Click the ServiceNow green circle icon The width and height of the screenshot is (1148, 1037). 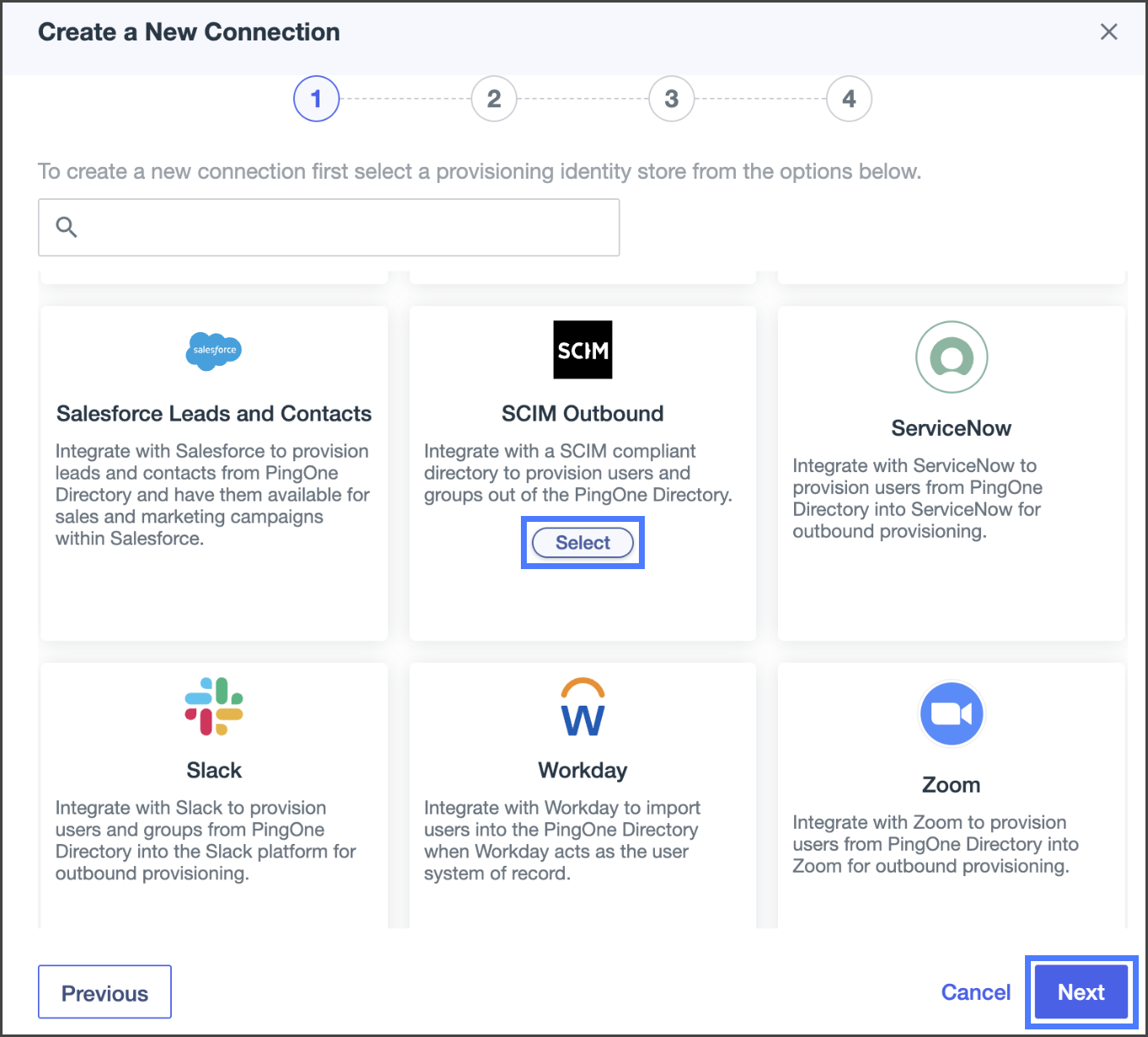tap(951, 357)
